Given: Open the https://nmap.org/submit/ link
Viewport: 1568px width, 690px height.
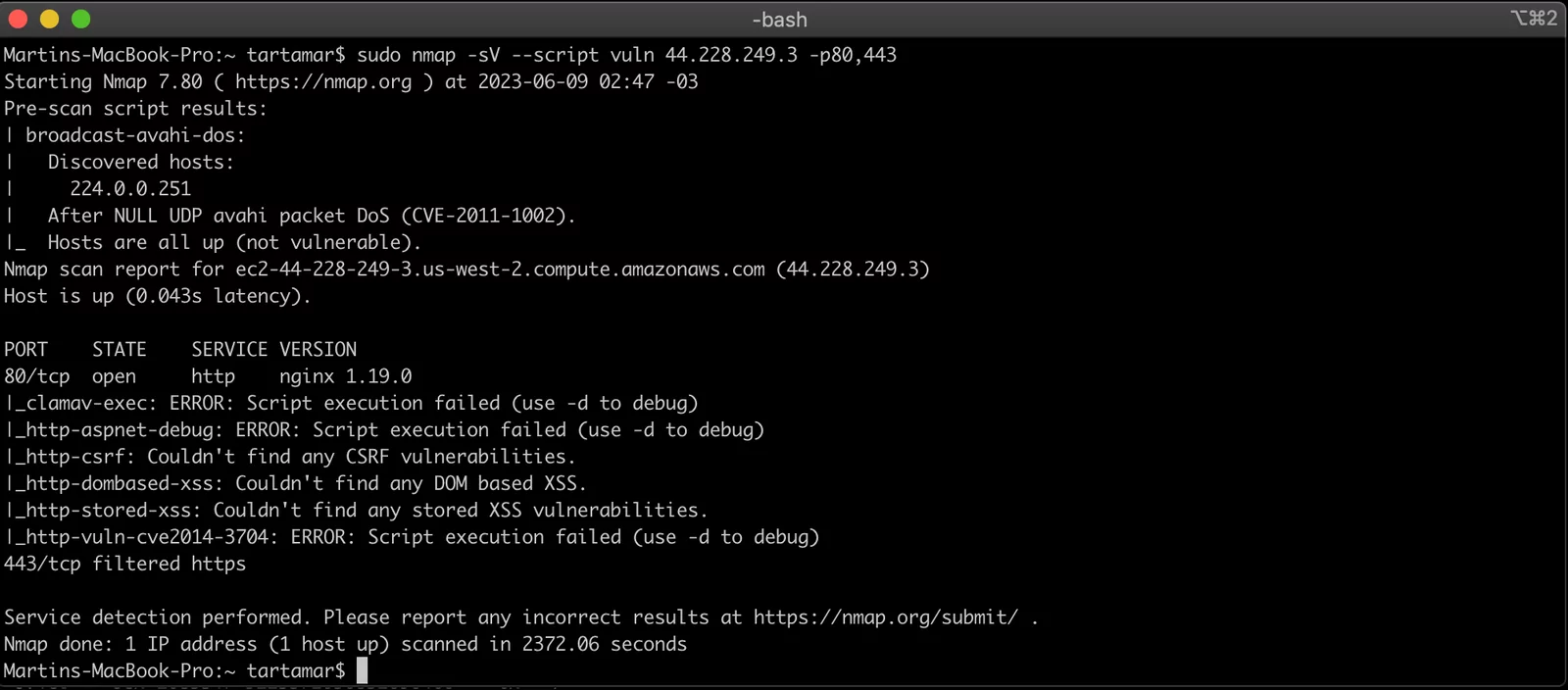Looking at the screenshot, I should click(884, 616).
